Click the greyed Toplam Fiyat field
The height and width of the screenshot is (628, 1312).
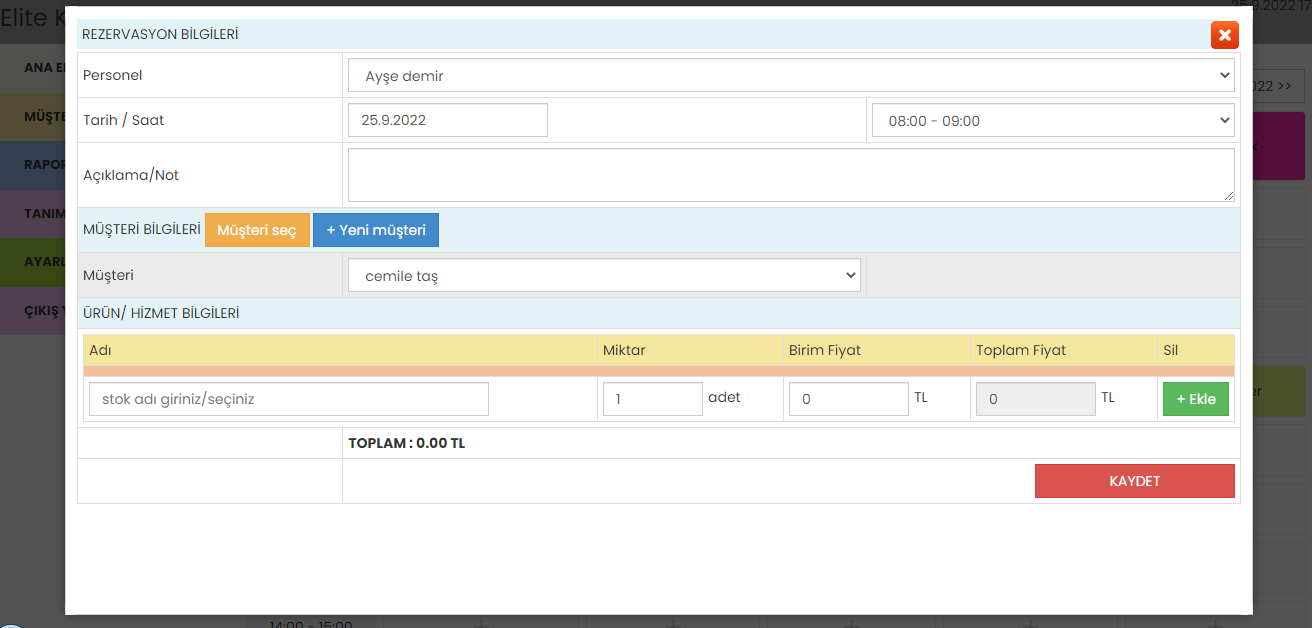click(1035, 399)
